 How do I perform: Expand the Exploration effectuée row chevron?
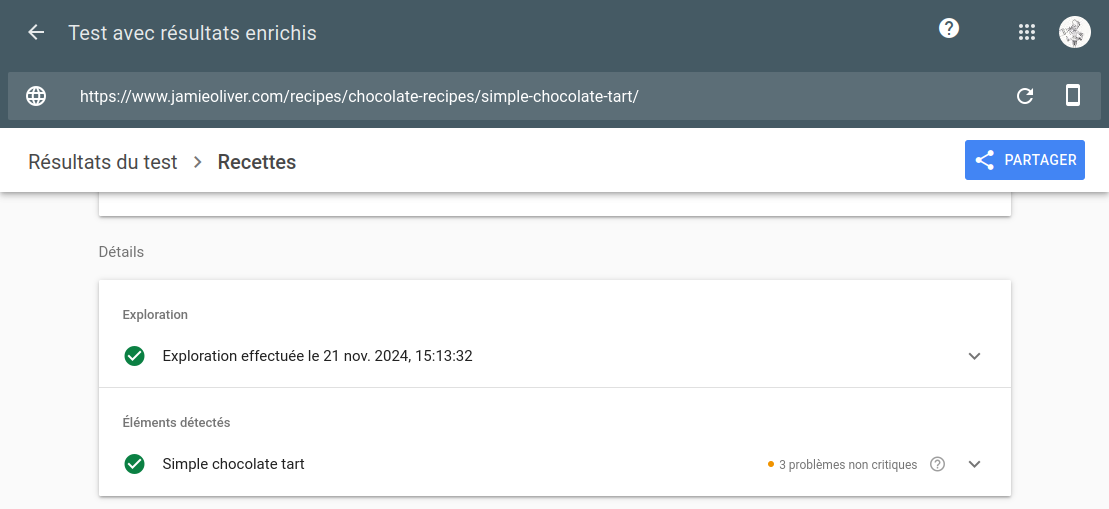click(974, 356)
